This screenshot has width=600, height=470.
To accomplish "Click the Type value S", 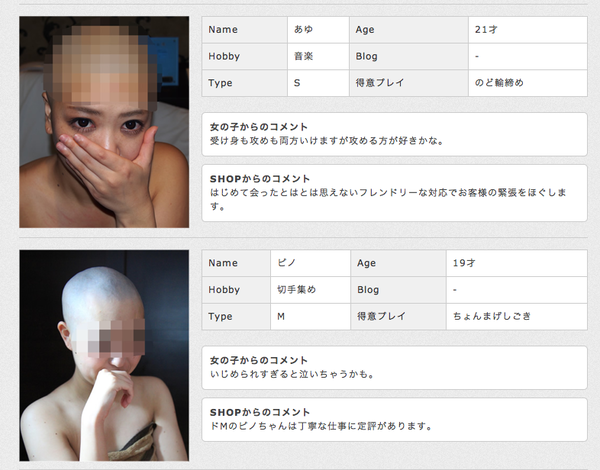I will [x=297, y=83].
